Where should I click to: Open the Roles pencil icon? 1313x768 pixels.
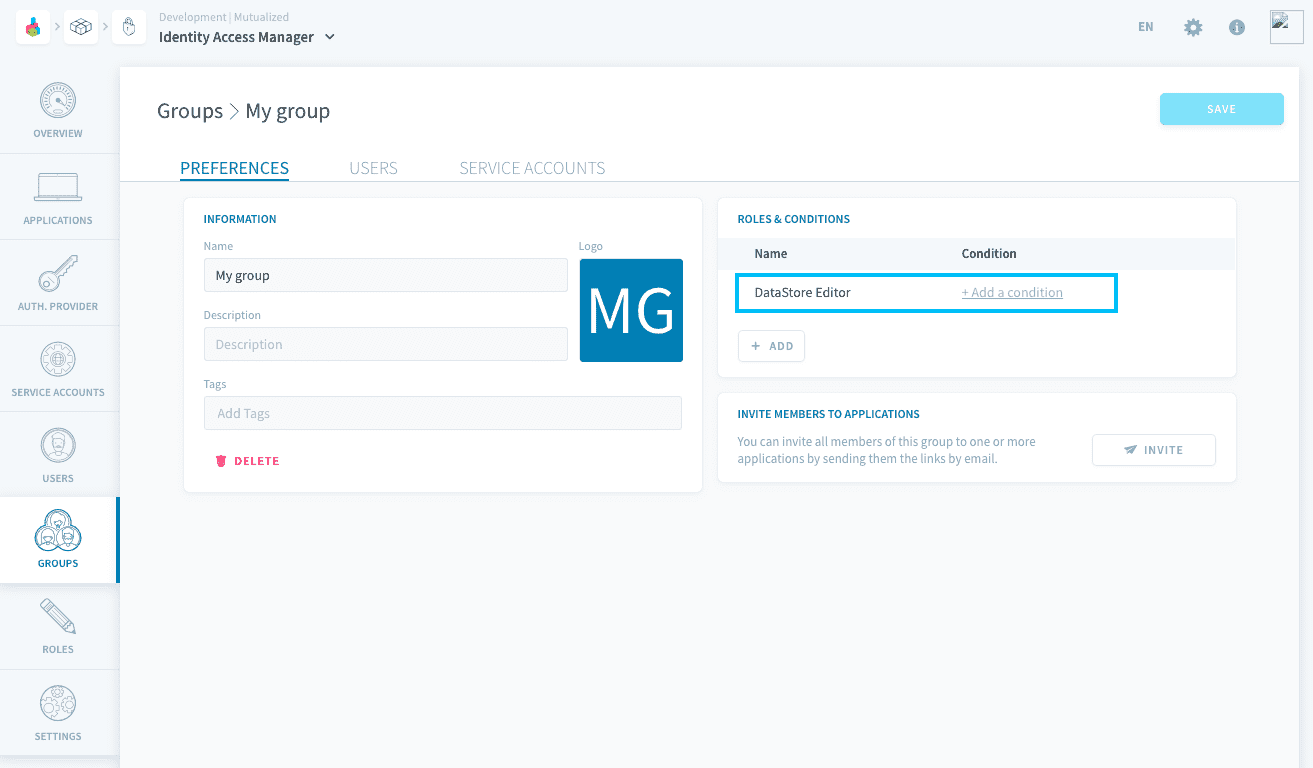pos(58,617)
